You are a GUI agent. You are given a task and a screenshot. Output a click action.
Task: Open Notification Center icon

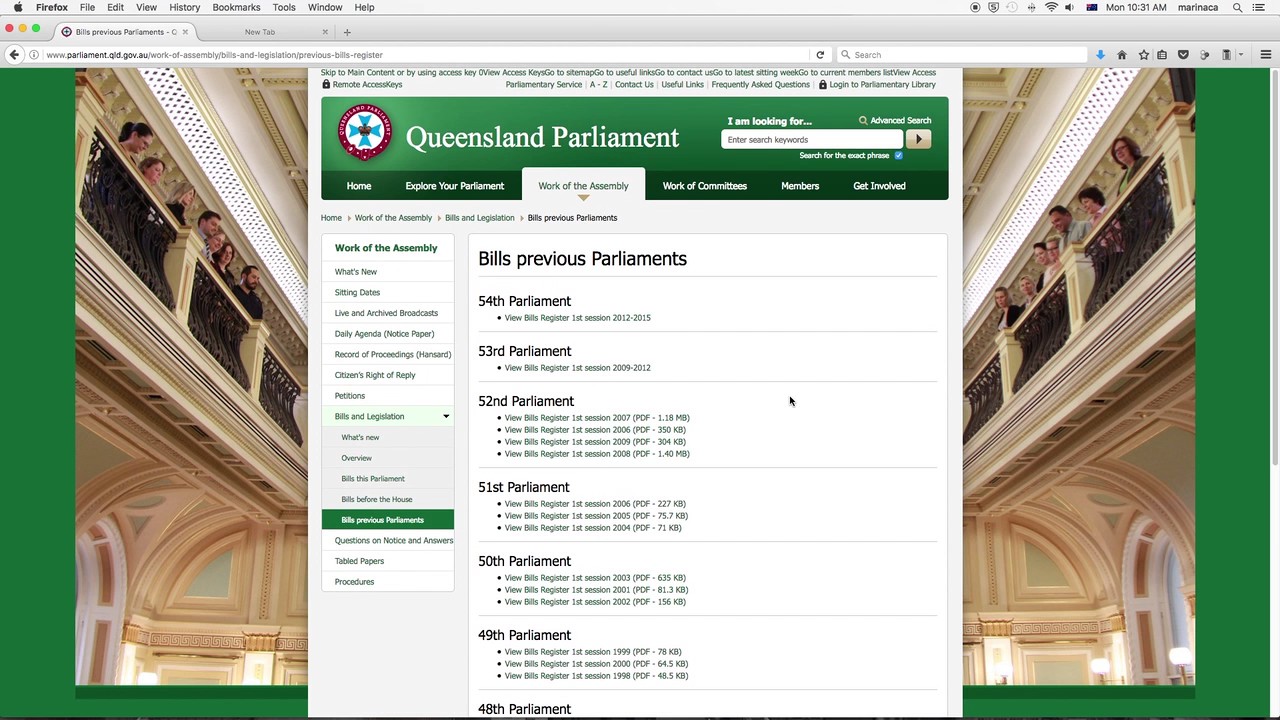[1259, 7]
